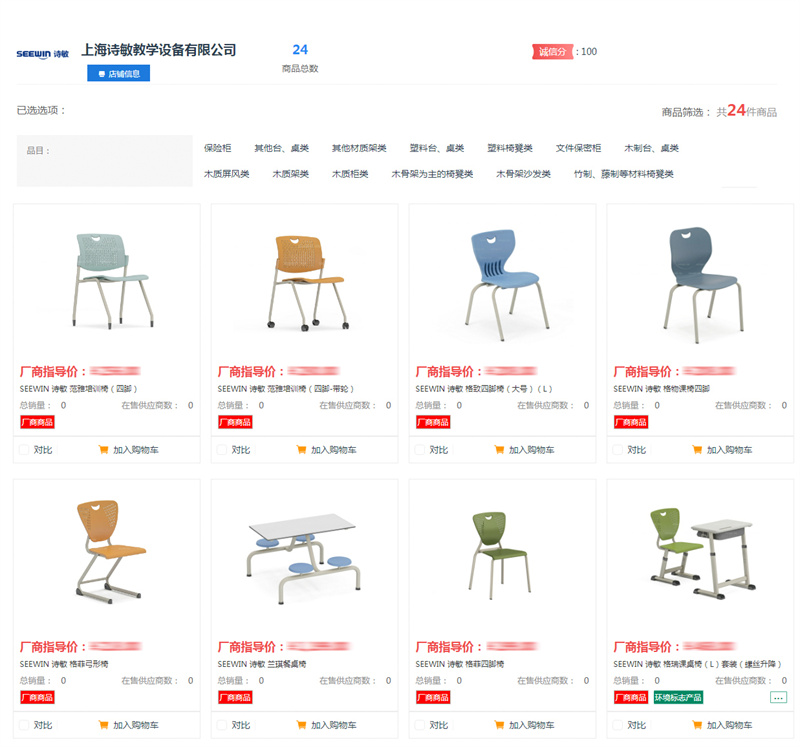Click cart icon for 格菲弓形椅
The height and width of the screenshot is (747, 800).
tap(104, 725)
